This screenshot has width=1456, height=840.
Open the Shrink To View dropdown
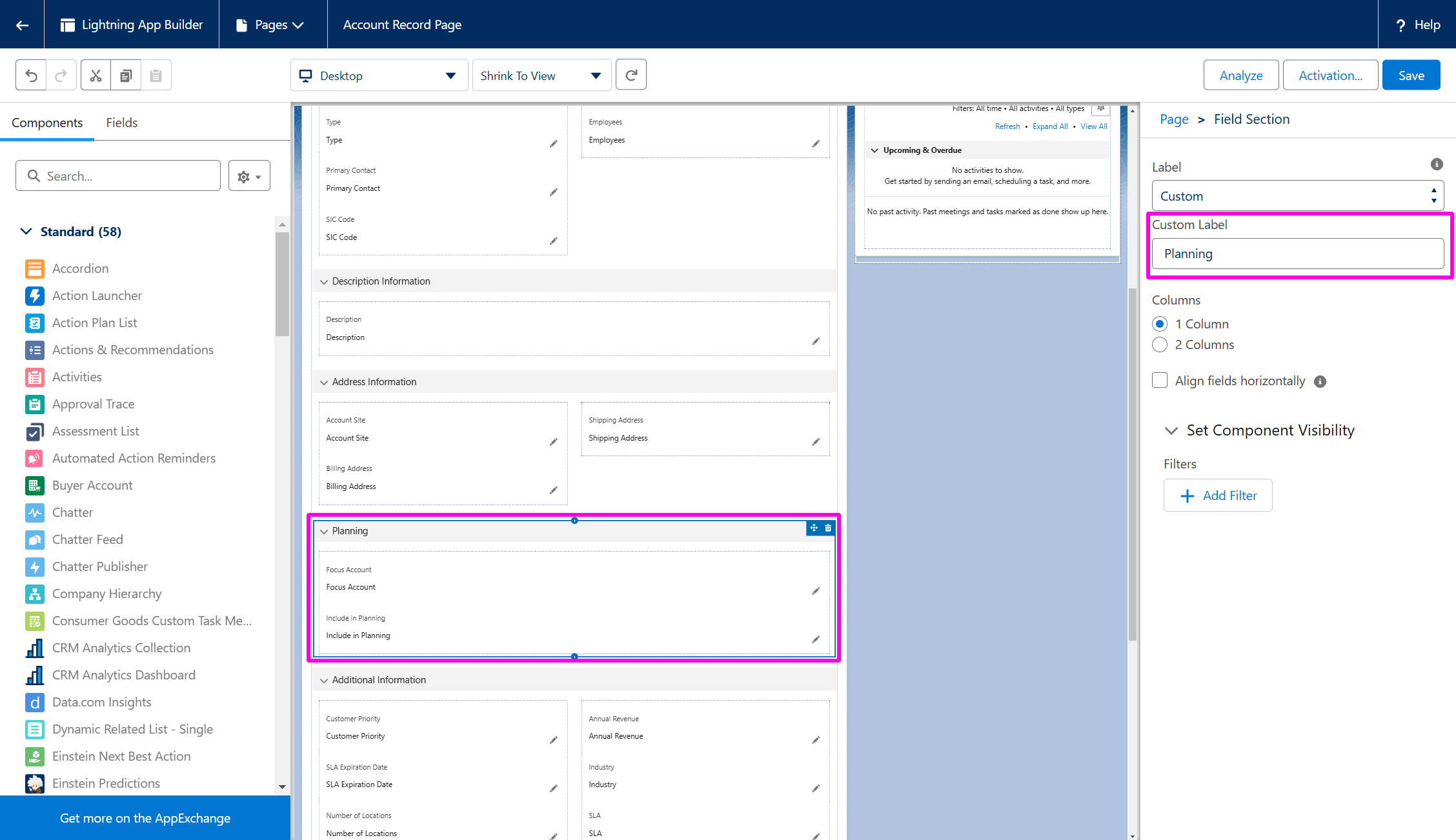pyautogui.click(x=541, y=75)
